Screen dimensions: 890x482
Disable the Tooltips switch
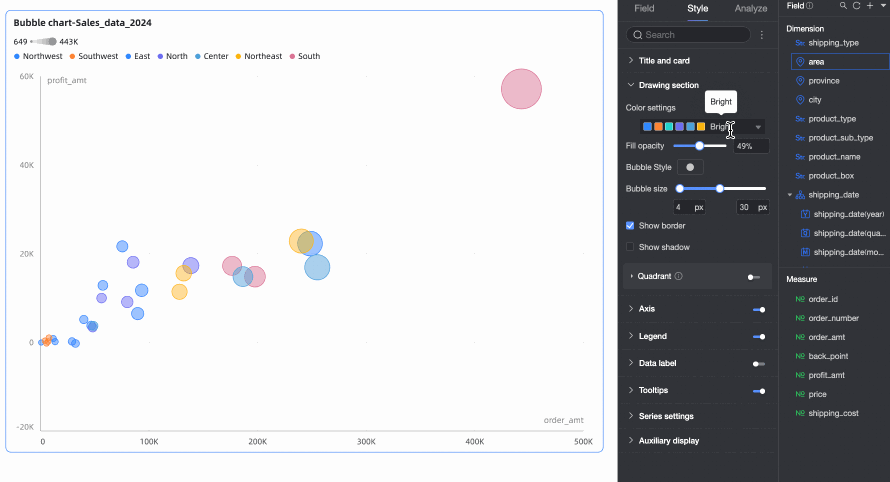[759, 391]
